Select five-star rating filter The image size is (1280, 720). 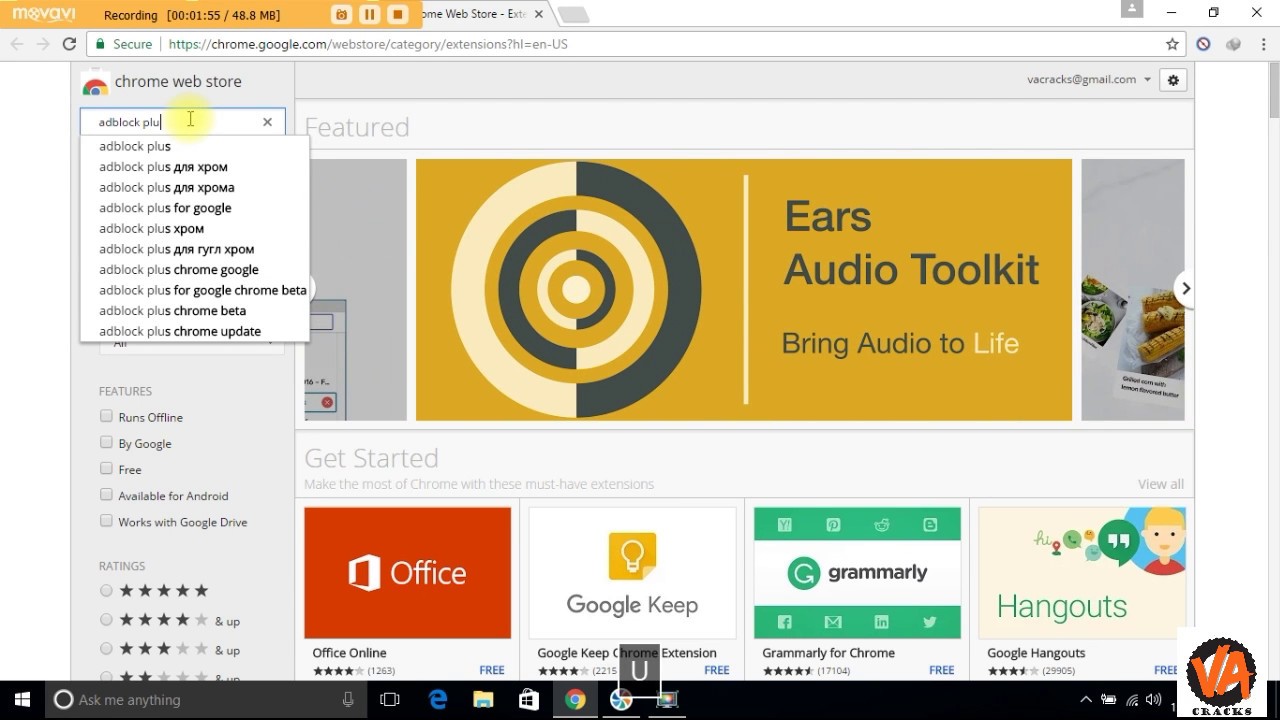coord(106,591)
